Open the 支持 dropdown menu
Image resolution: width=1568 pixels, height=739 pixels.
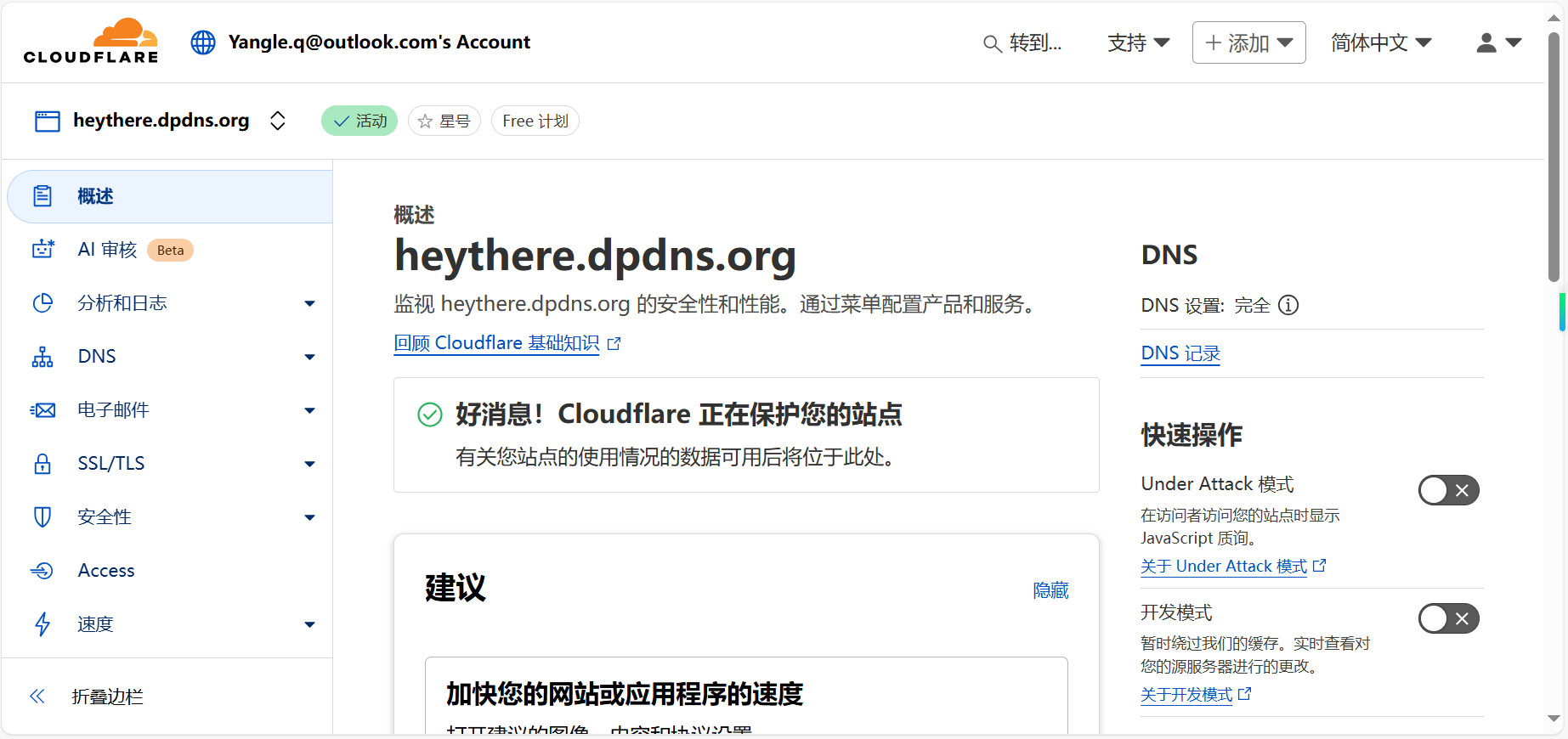[x=1139, y=43]
